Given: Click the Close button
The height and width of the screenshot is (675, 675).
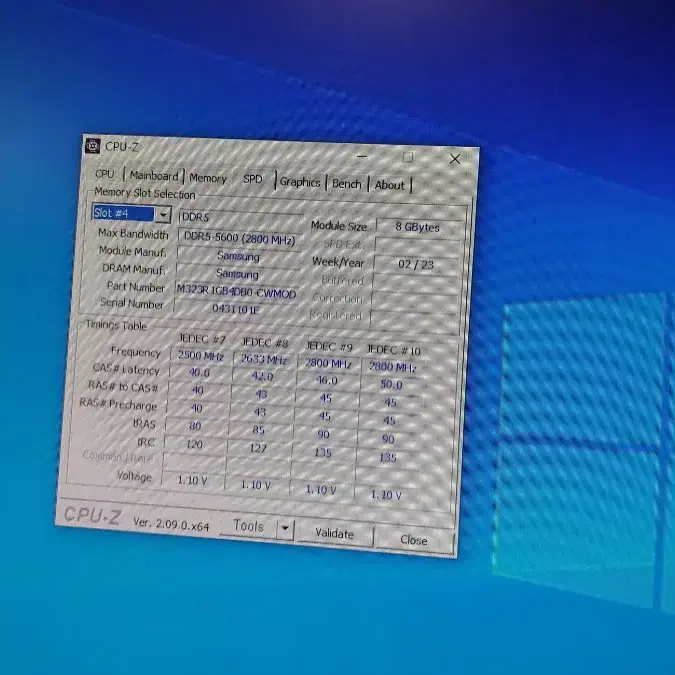Looking at the screenshot, I should [414, 540].
